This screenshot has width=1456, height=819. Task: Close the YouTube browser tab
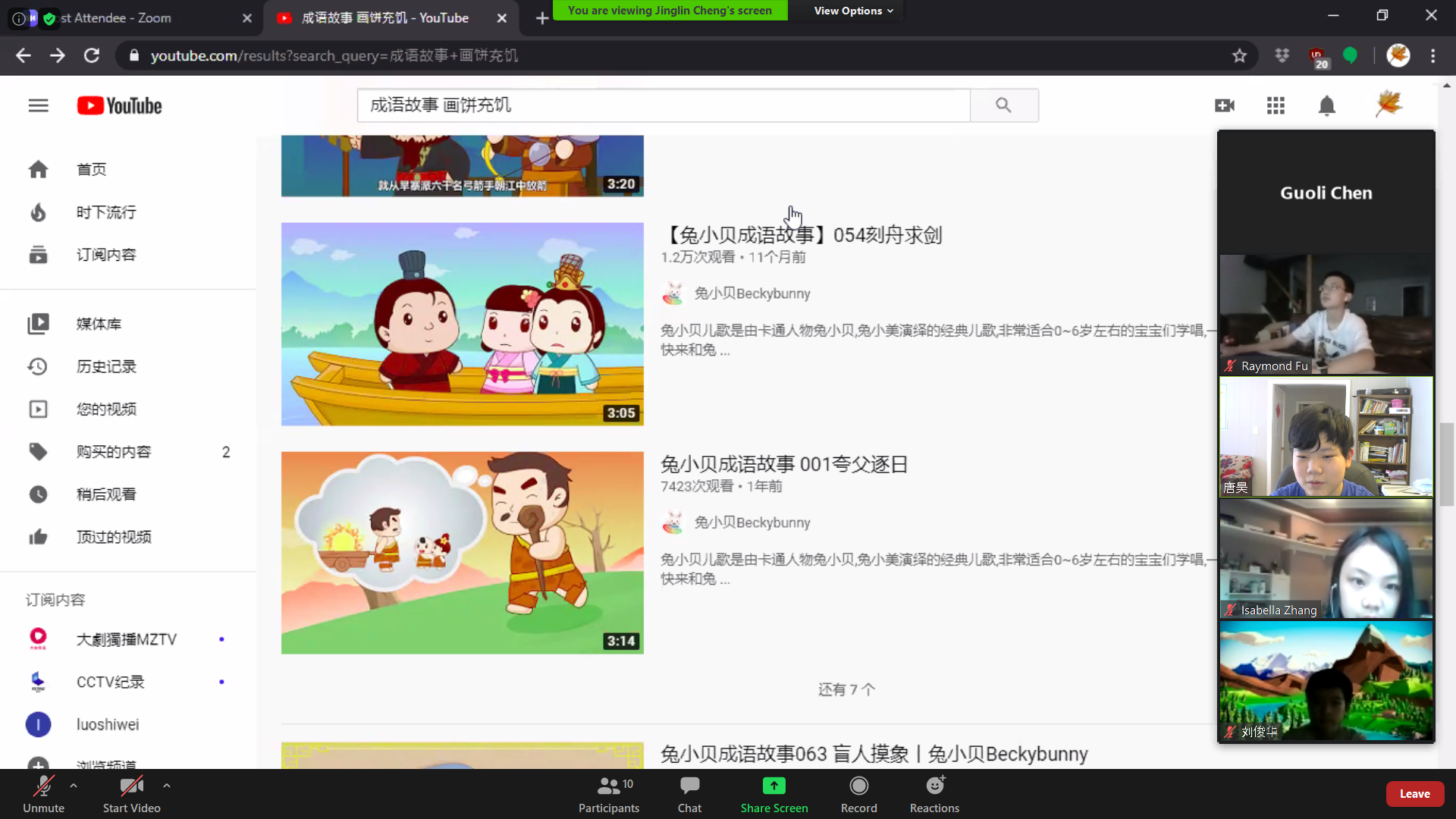click(x=502, y=18)
